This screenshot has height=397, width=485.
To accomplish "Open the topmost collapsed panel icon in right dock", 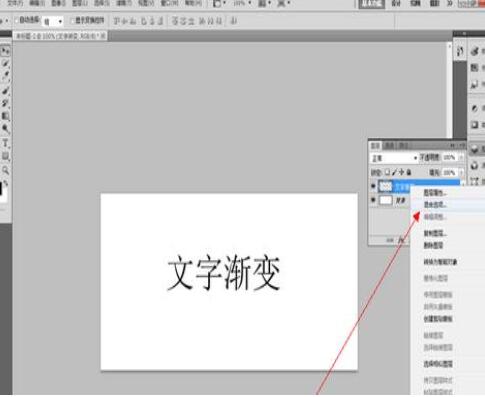I will point(475,51).
